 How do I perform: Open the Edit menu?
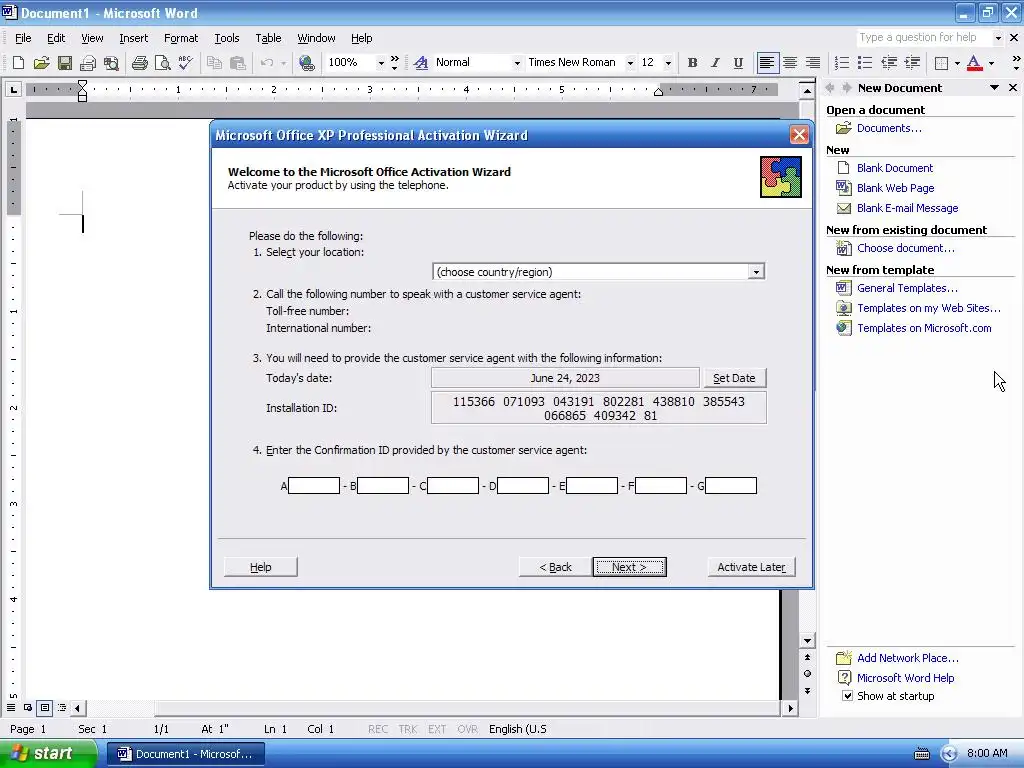pyautogui.click(x=56, y=38)
